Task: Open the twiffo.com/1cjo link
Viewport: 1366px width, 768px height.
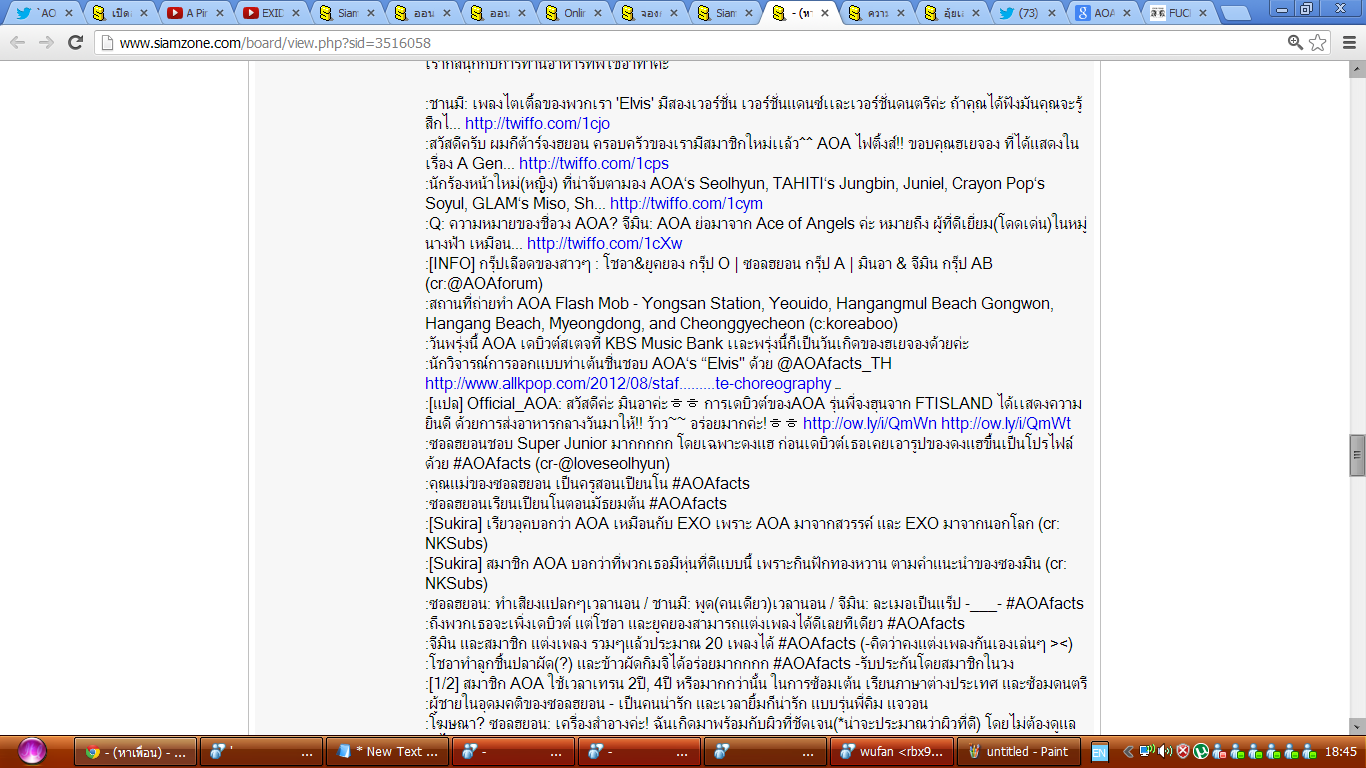Action: coord(537,124)
